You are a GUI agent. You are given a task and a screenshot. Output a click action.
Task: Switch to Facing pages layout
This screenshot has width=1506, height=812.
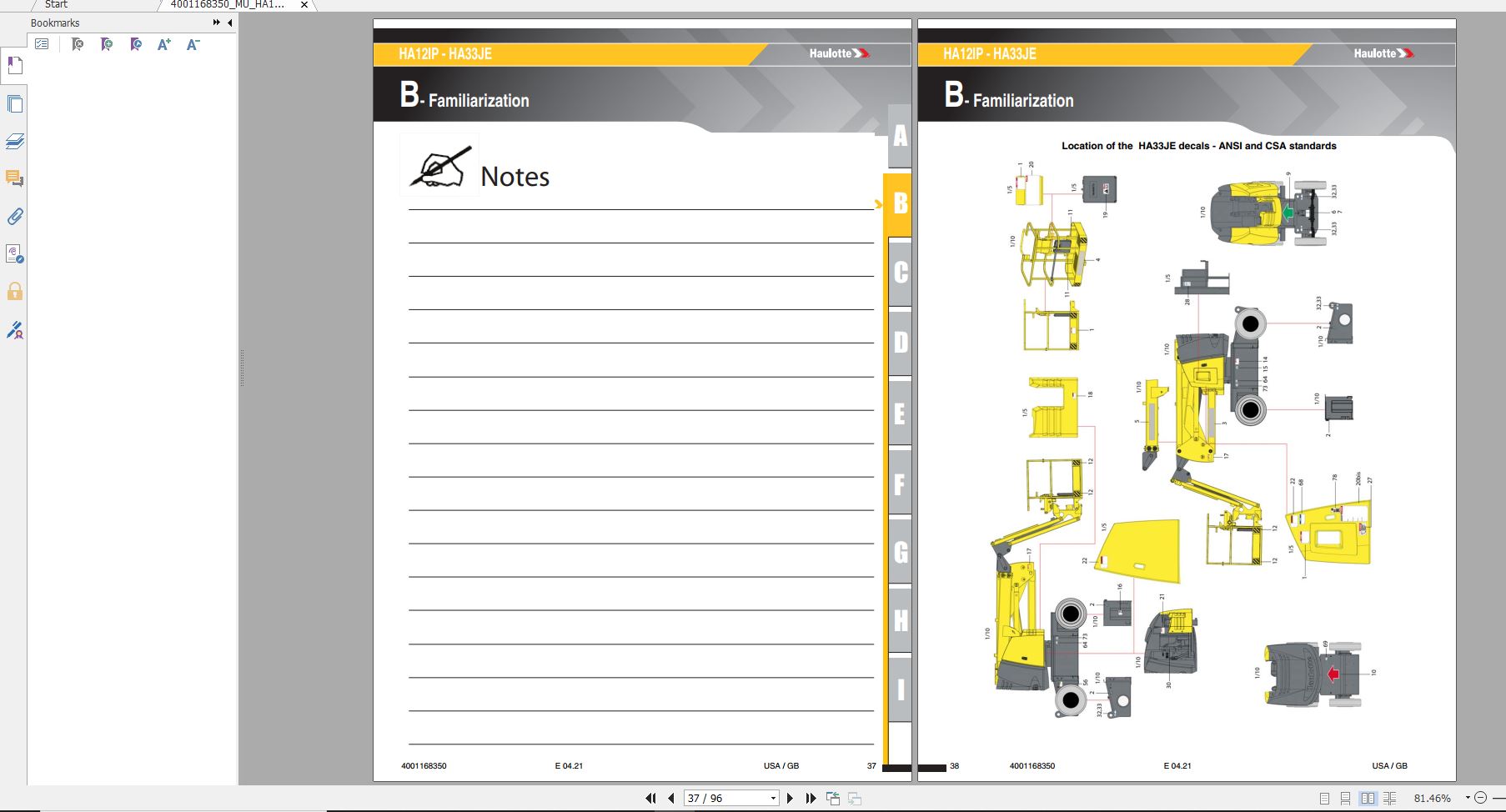[1368, 798]
